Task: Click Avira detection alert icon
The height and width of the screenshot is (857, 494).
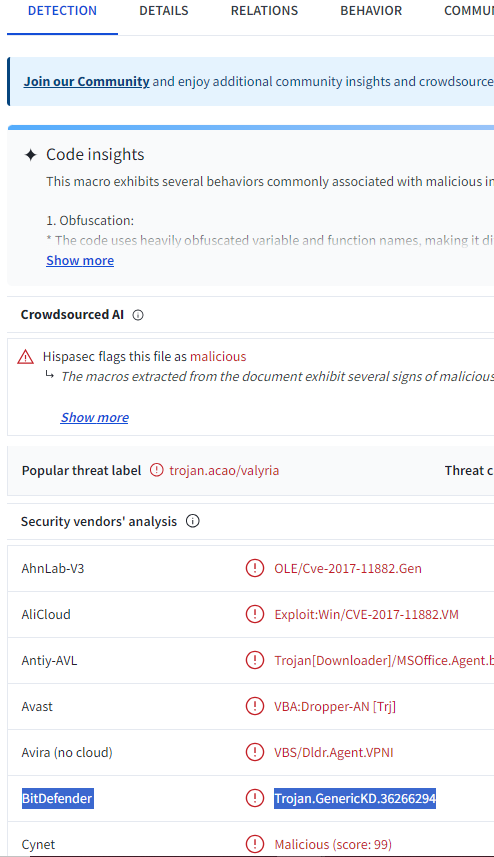Action: (255, 752)
